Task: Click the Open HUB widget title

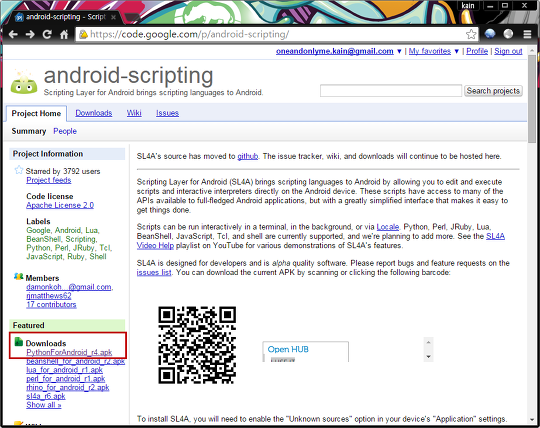Action: (x=288, y=349)
